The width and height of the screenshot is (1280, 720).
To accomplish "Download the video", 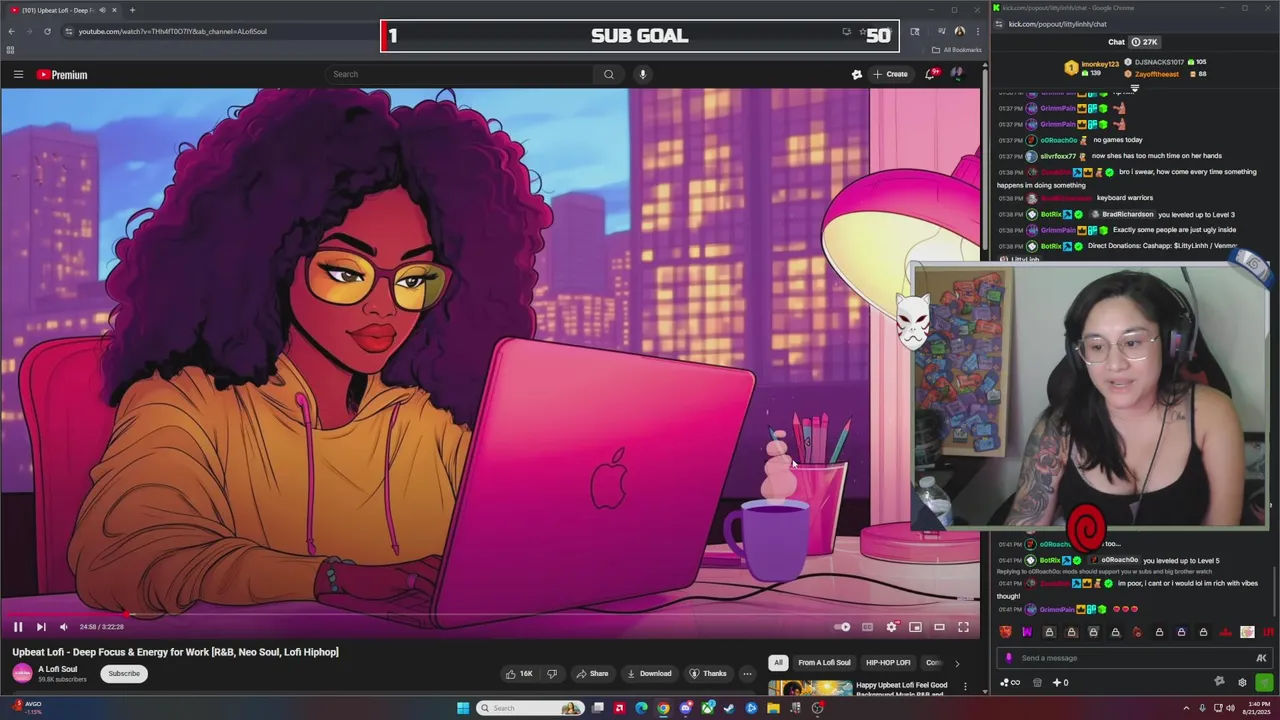I will point(649,673).
